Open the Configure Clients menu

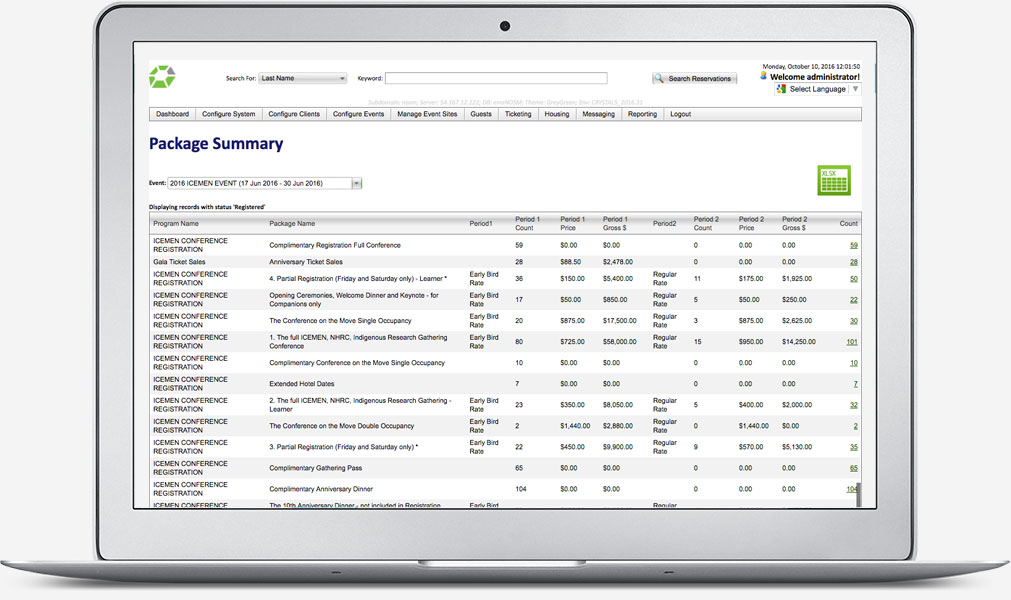tap(294, 114)
